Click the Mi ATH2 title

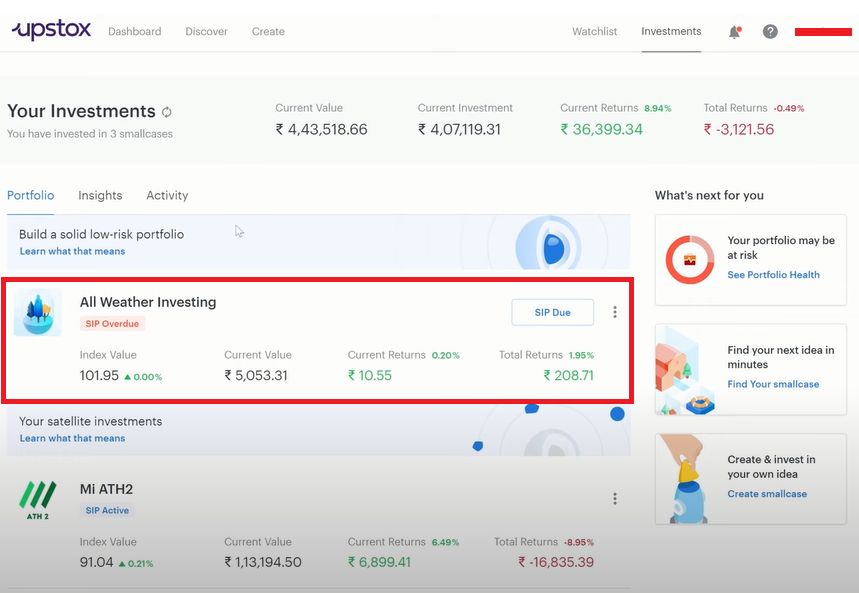pos(106,489)
